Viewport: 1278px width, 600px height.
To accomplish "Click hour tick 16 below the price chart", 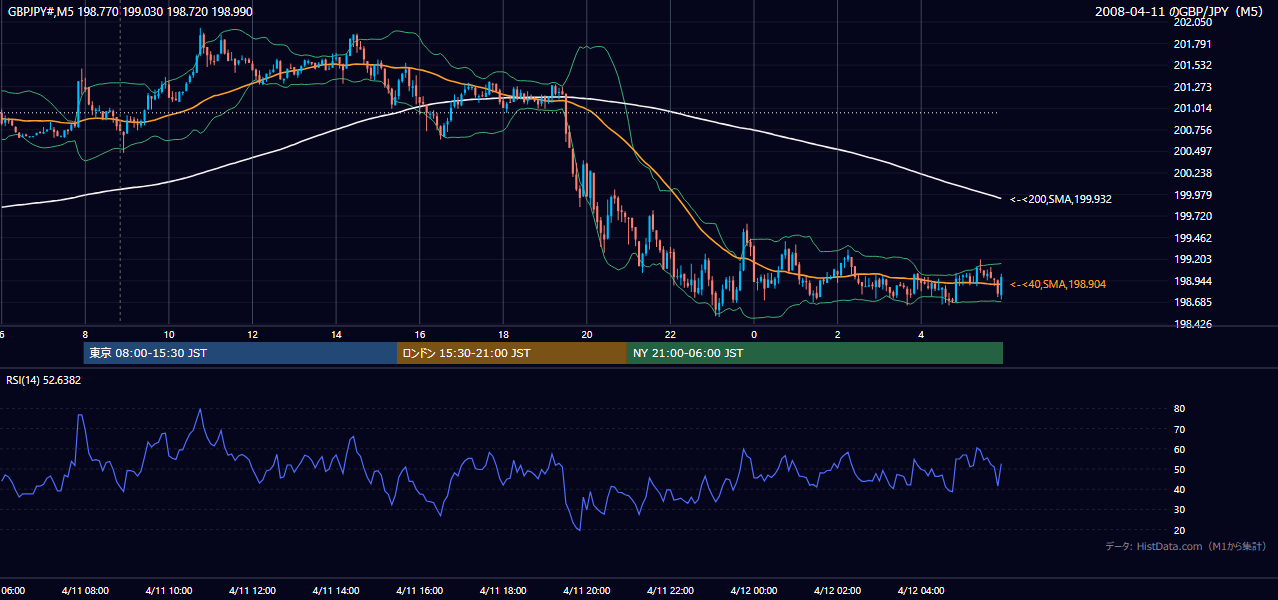I will click(x=419, y=334).
